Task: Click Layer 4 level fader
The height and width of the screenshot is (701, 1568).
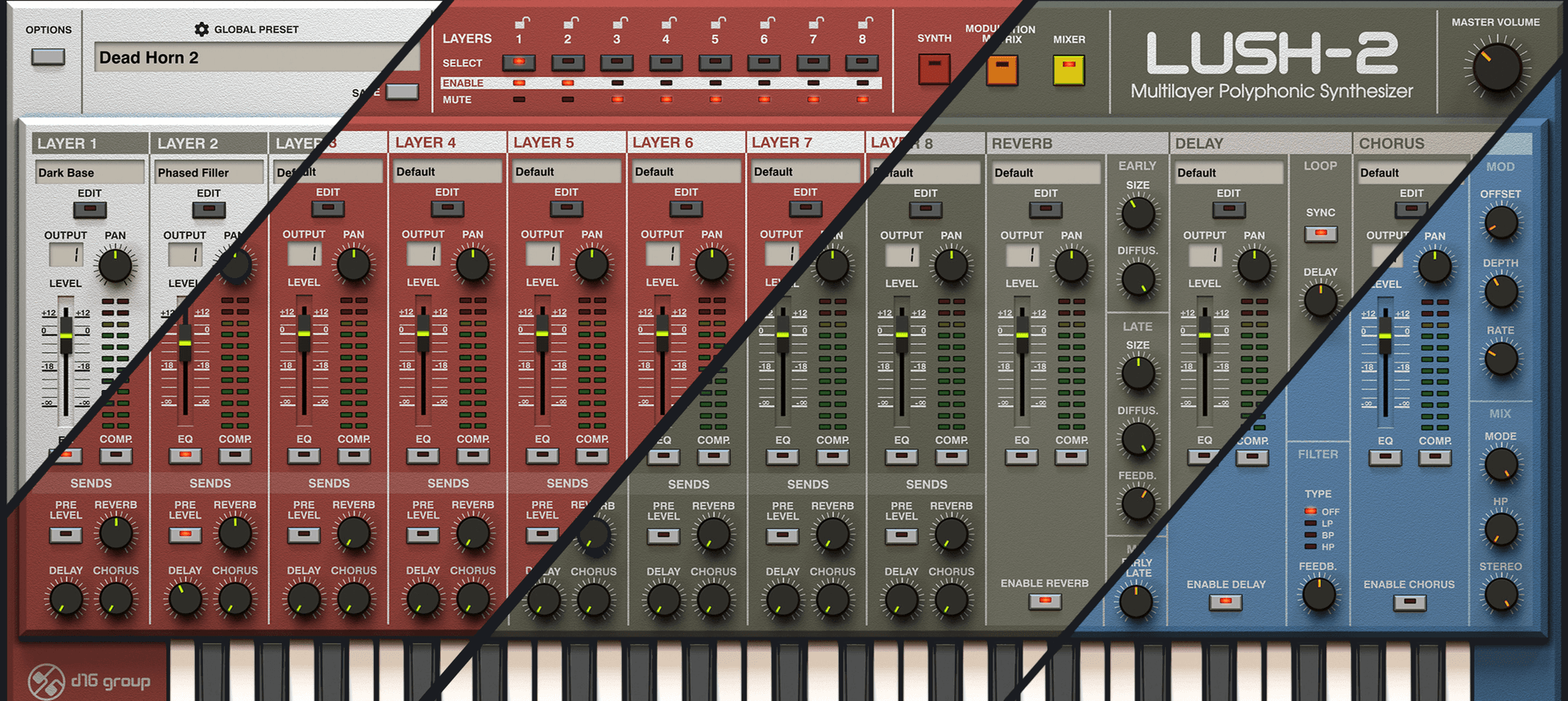Action: coord(423,334)
